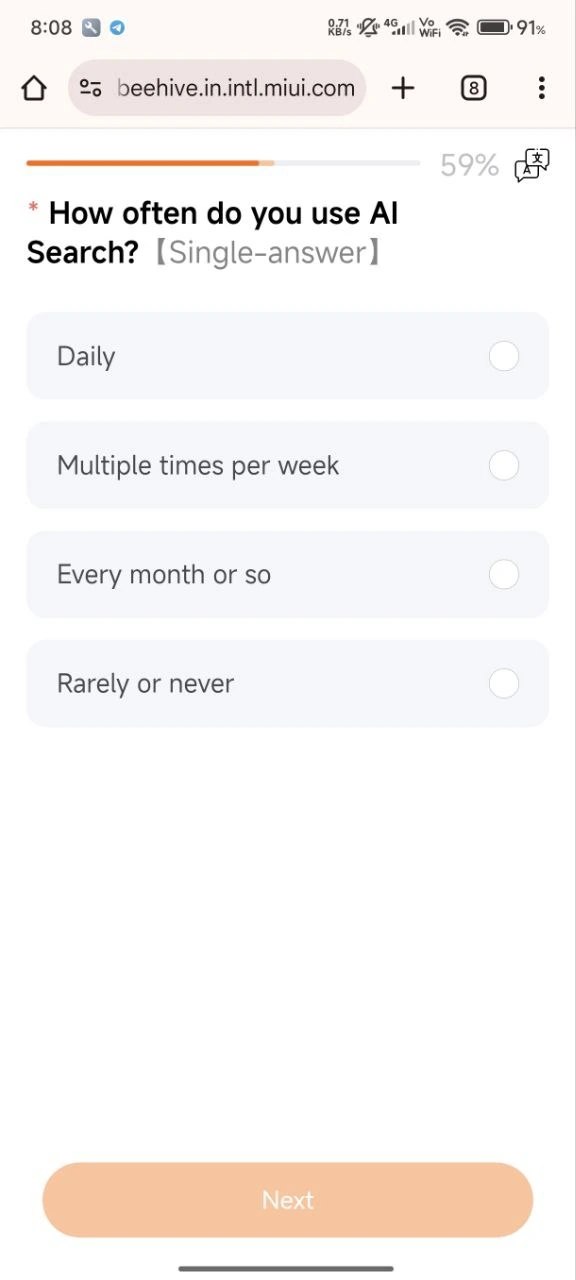Tap the browser home icon
This screenshot has height=1280, width=576.
[x=34, y=88]
